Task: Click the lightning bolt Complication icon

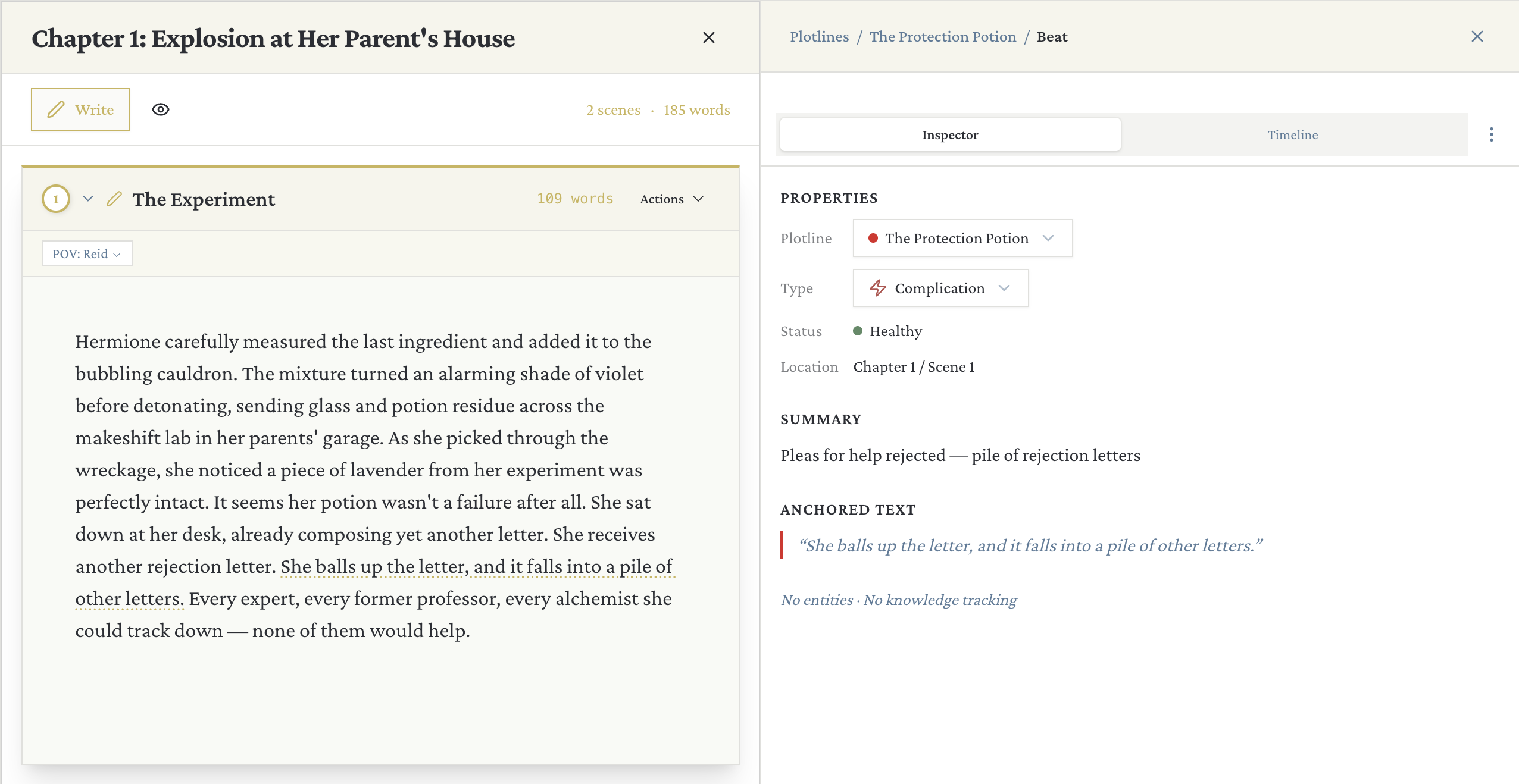Action: tap(878, 288)
